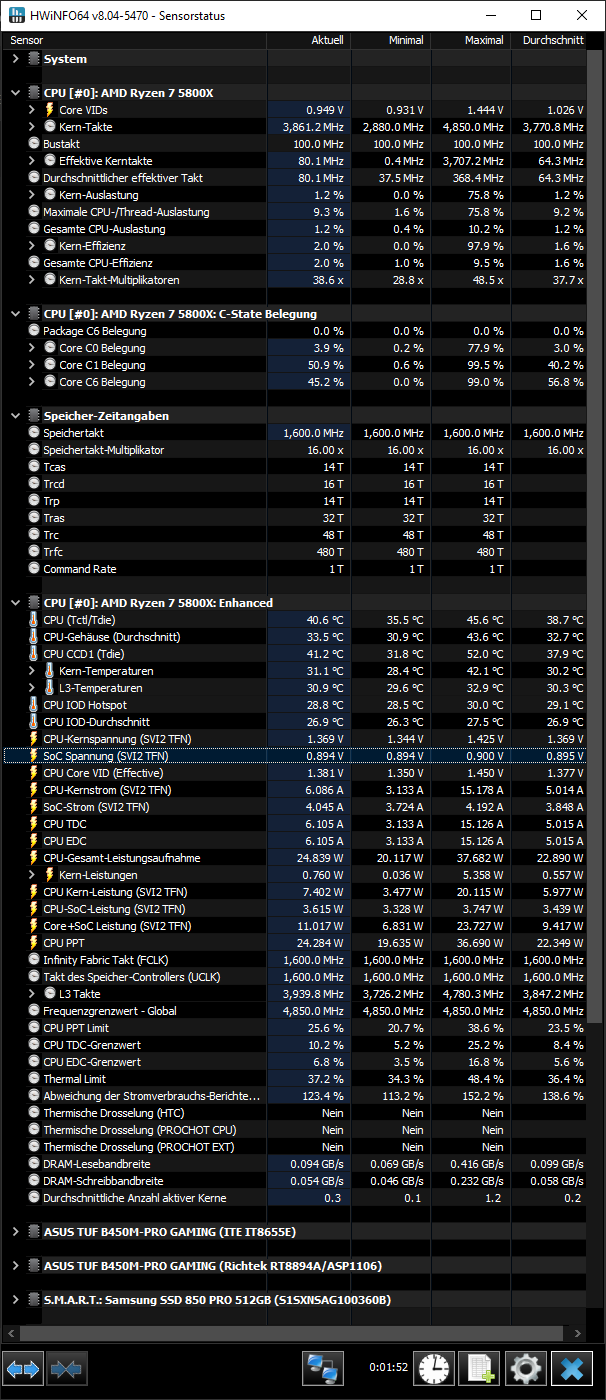Open sensor settings gear icon
606x1400 pixels.
[x=526, y=1368]
